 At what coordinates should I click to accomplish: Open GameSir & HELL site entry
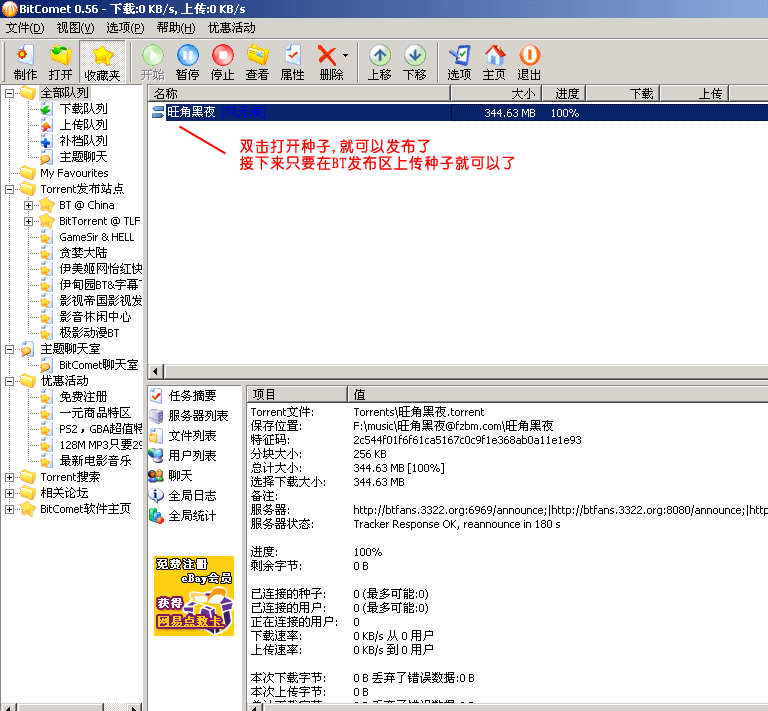click(96, 237)
